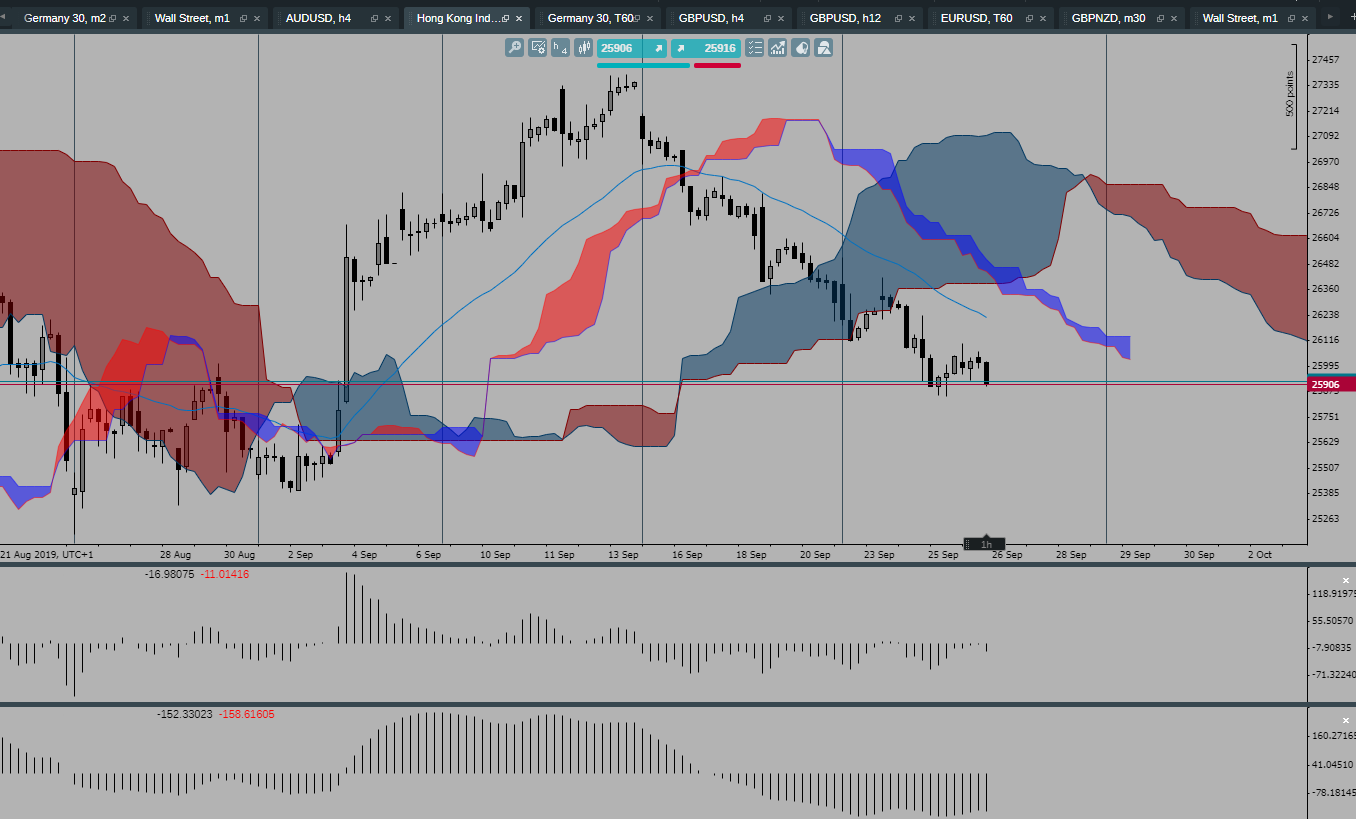
Task: Click the 25263 price axis value
Action: 1328,518
